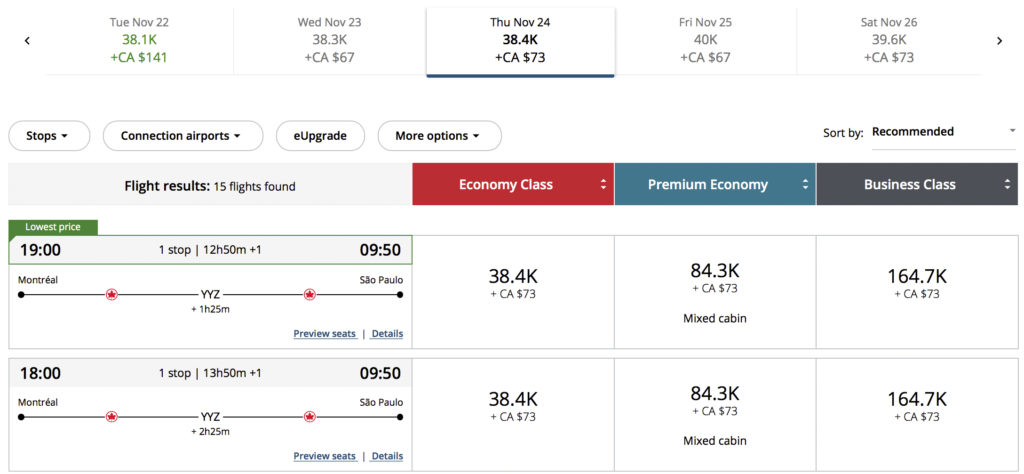Sort by Economy Class column arrows
1024x474 pixels.
(x=603, y=185)
